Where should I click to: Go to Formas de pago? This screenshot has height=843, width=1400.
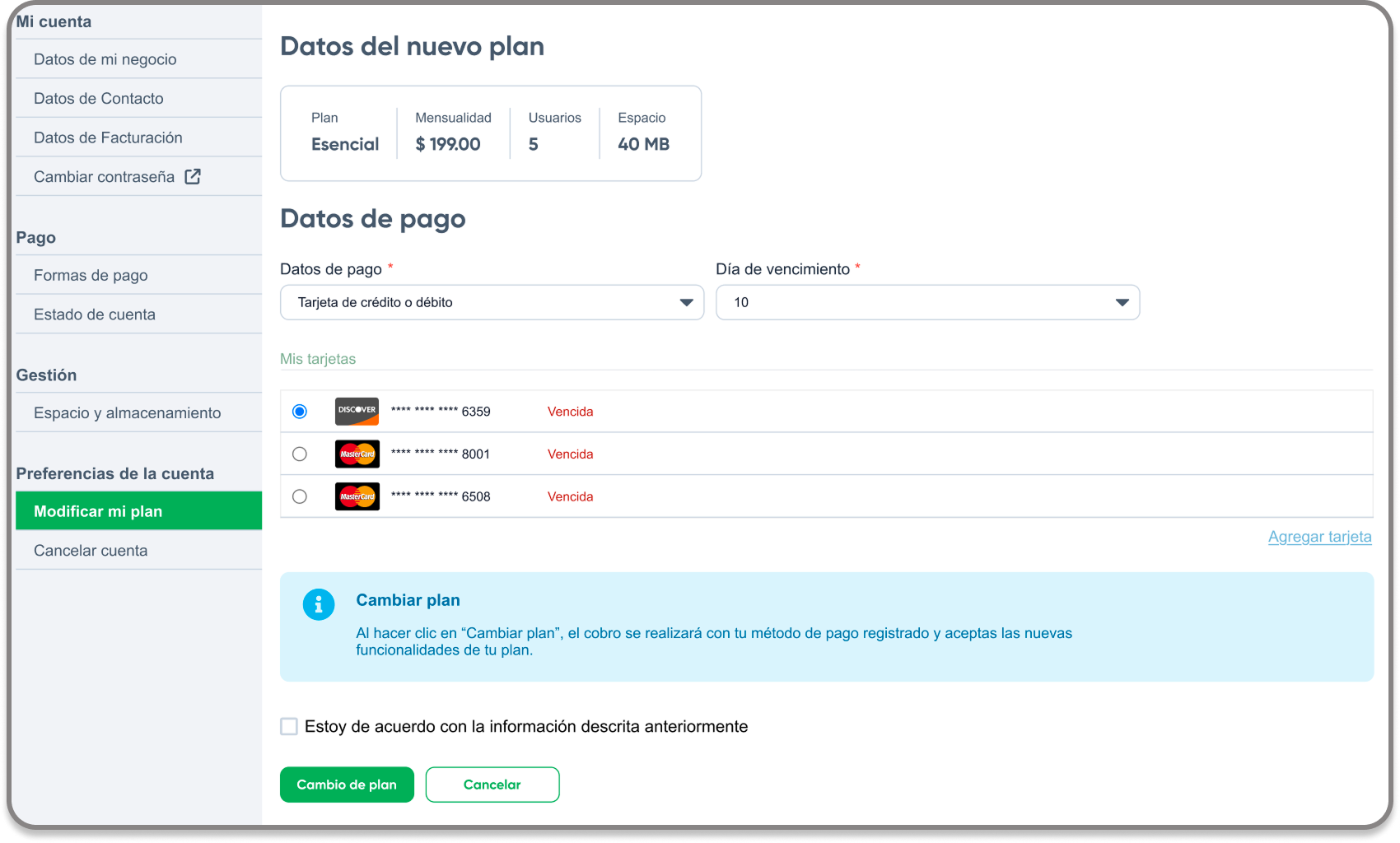click(x=138, y=275)
